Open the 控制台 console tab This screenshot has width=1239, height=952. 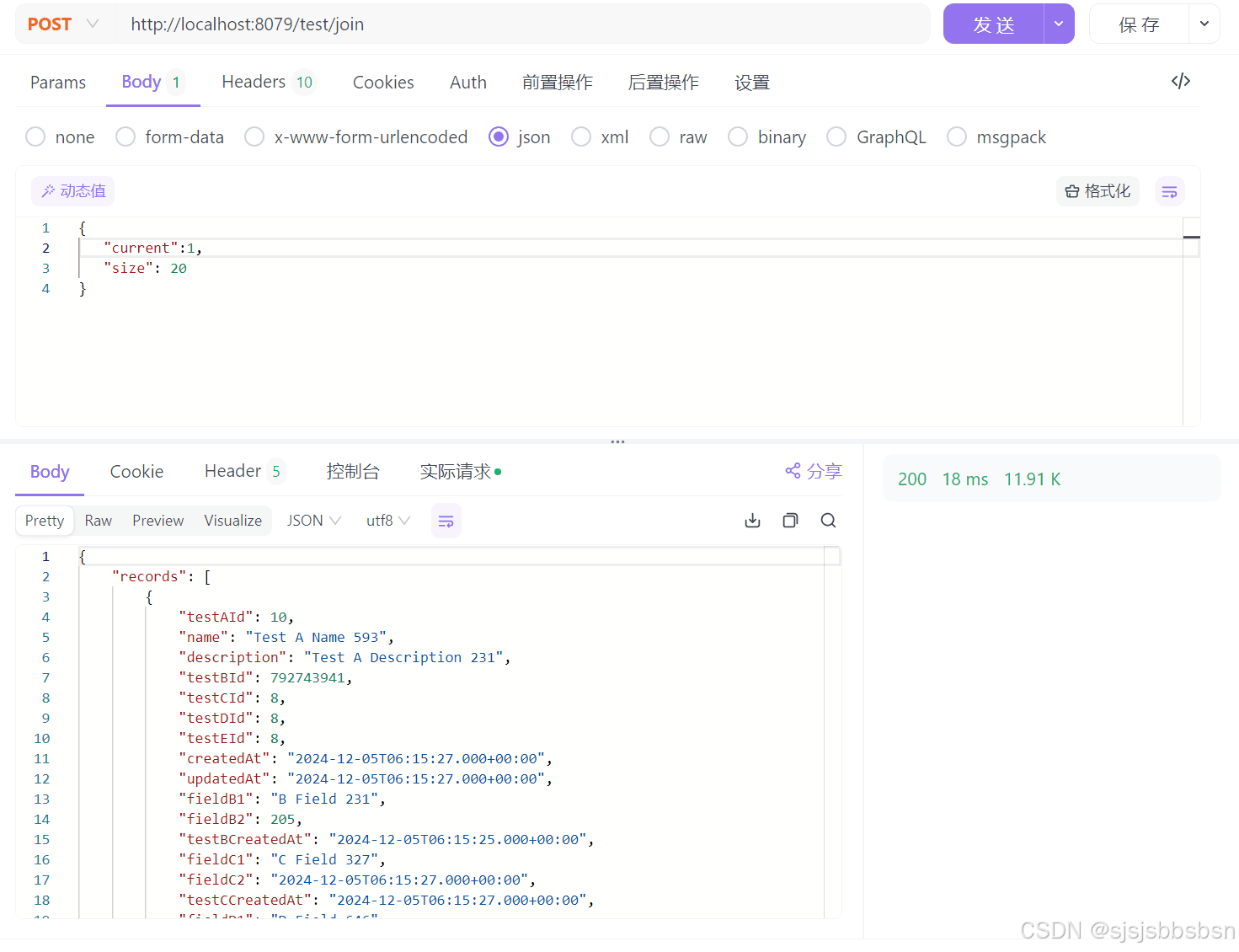(353, 472)
